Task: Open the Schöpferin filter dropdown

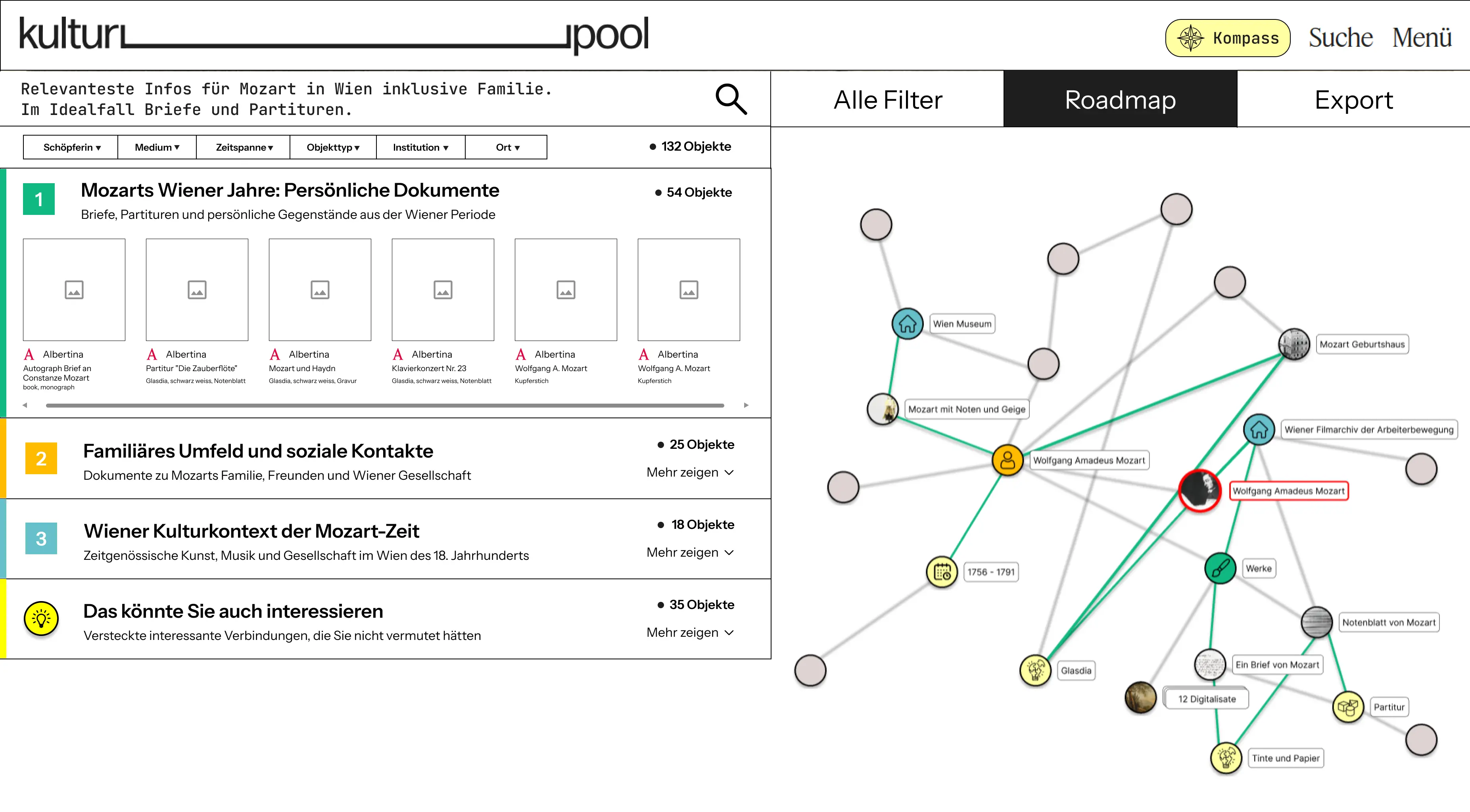Action: 71,147
